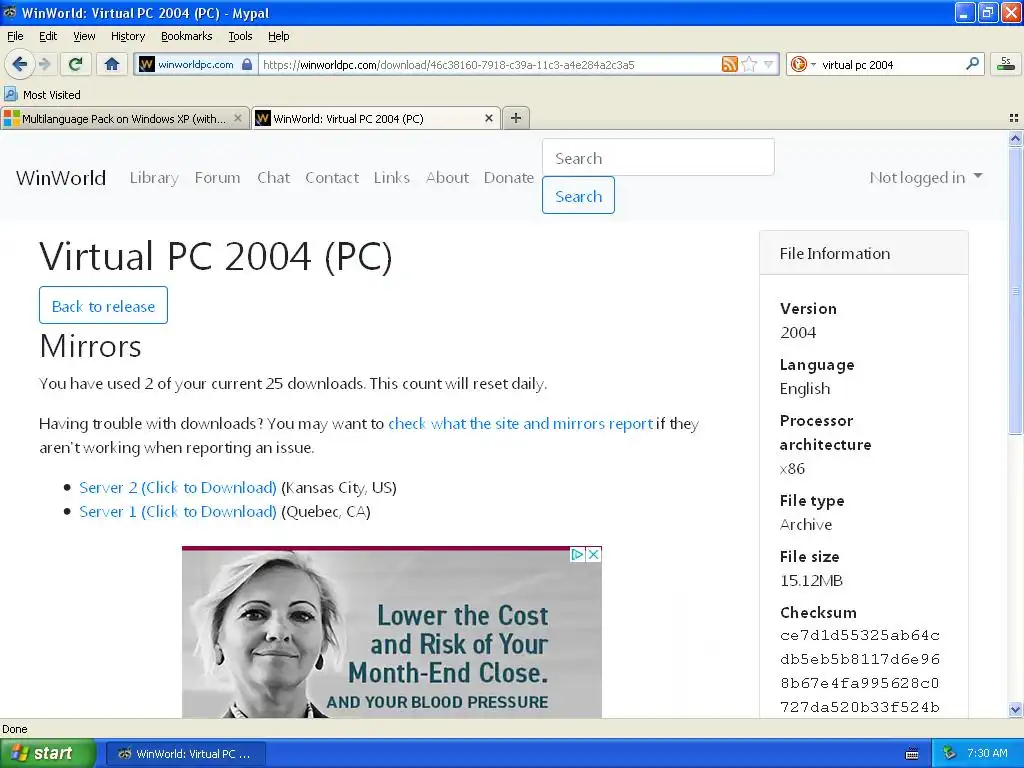Screen dimensions: 1024x768
Task: Click the Lower the Cost ad banner
Action: [392, 633]
